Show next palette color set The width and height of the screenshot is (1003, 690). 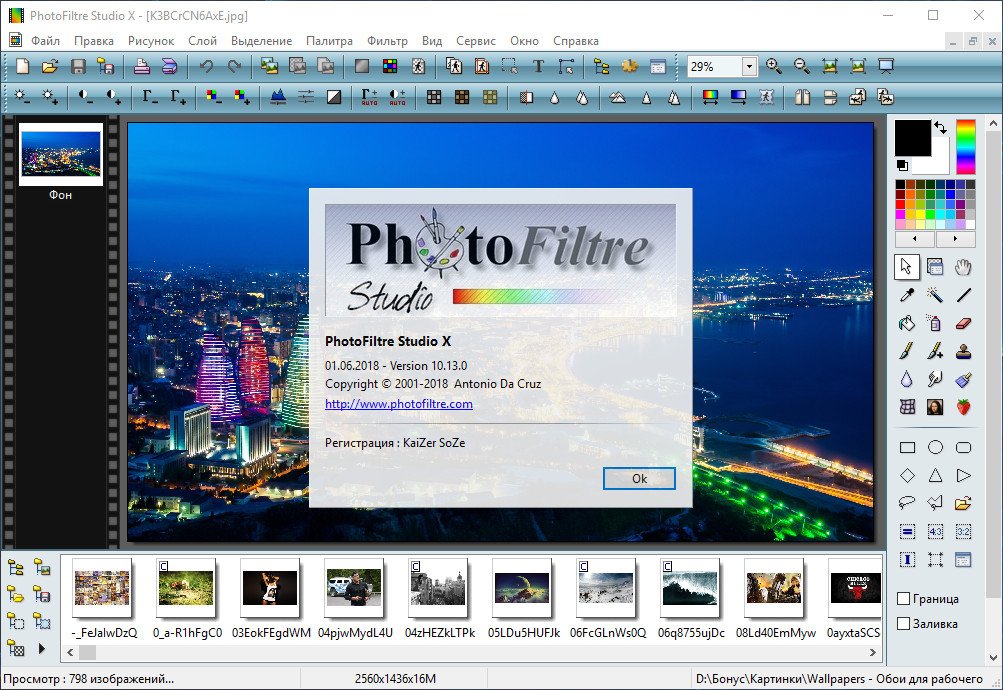(x=956, y=239)
